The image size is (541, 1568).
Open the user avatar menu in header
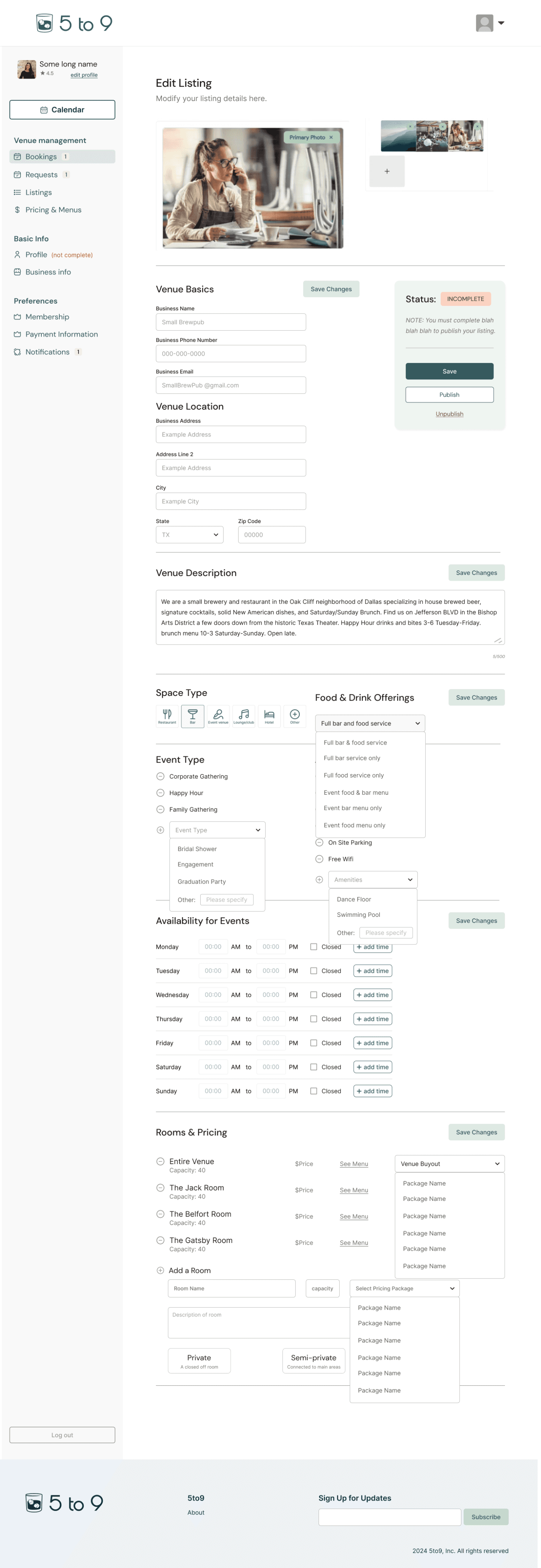coord(490,23)
